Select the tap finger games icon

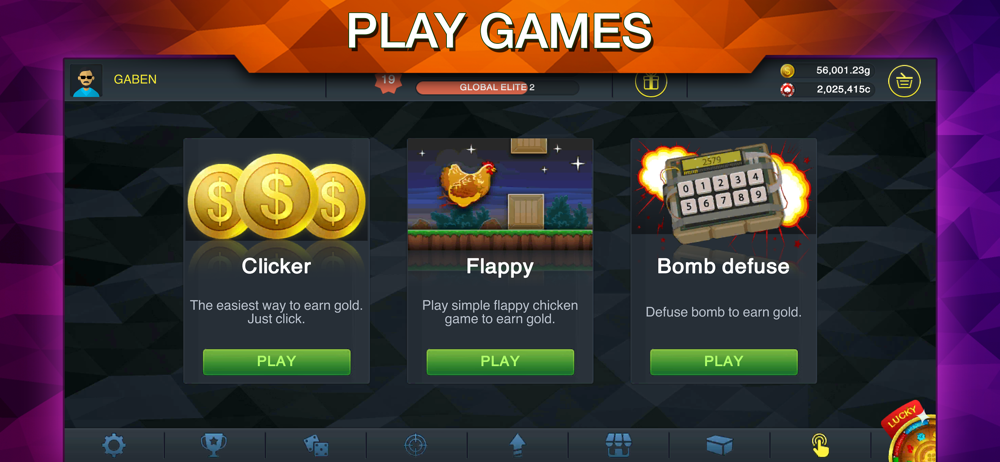coord(820,444)
